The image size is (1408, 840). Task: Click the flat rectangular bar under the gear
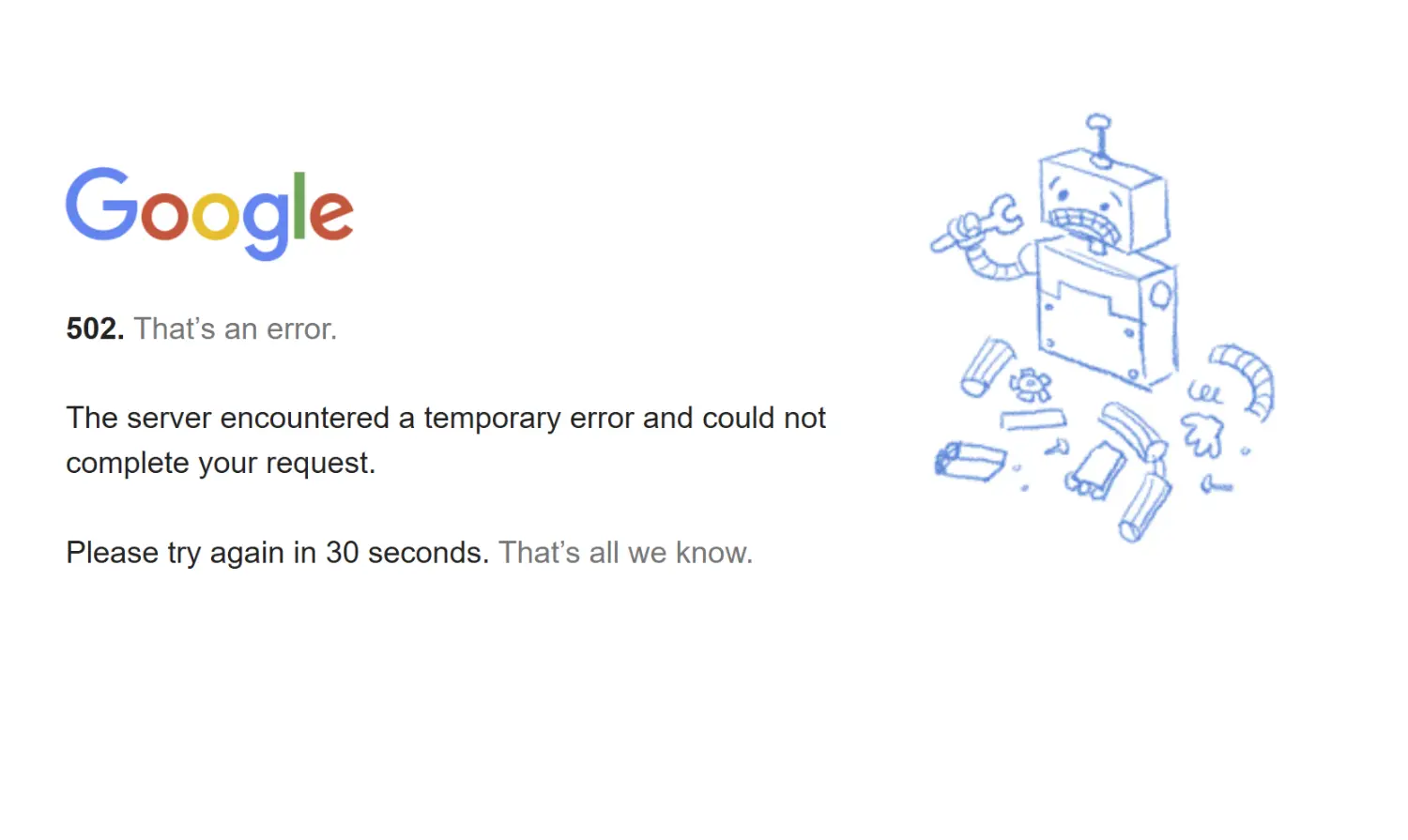1033,419
